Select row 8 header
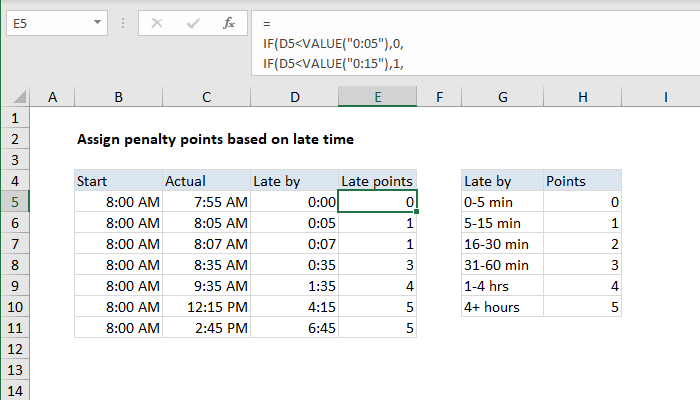 point(15,265)
